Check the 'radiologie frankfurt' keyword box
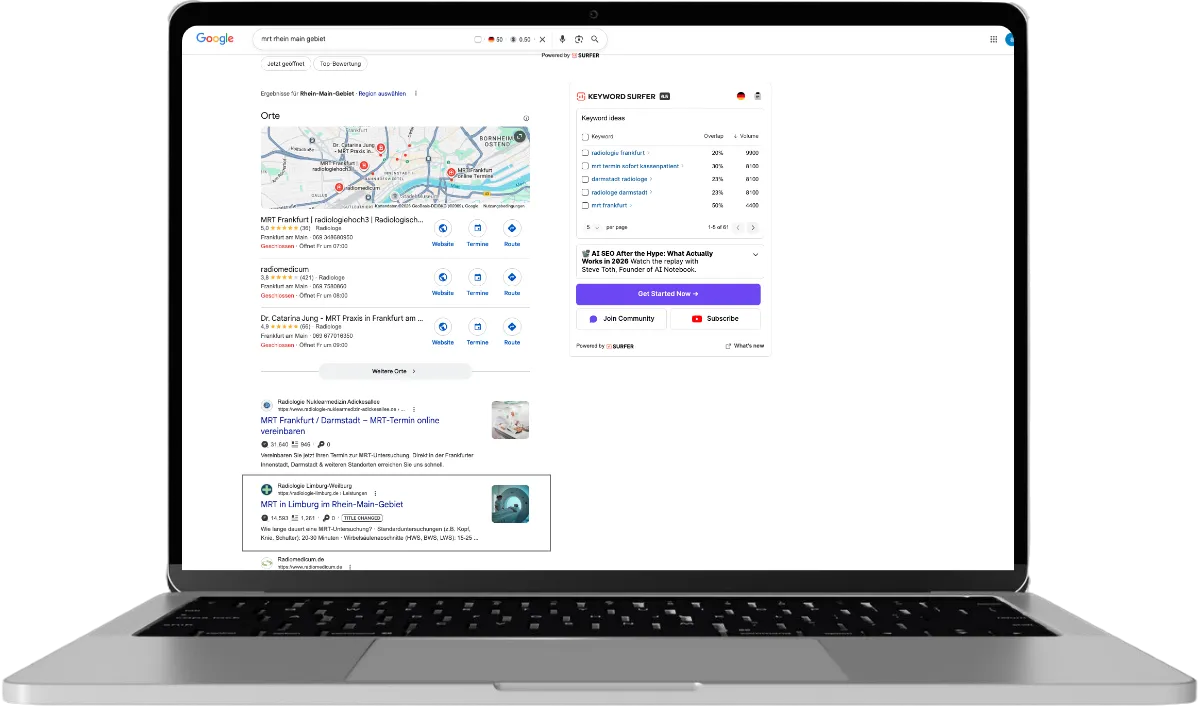This screenshot has width=1202, height=712. coord(585,153)
